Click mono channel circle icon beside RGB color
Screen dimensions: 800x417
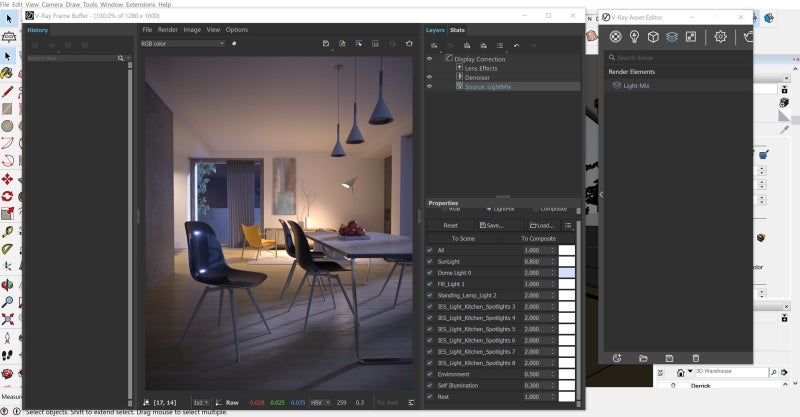click(x=234, y=44)
